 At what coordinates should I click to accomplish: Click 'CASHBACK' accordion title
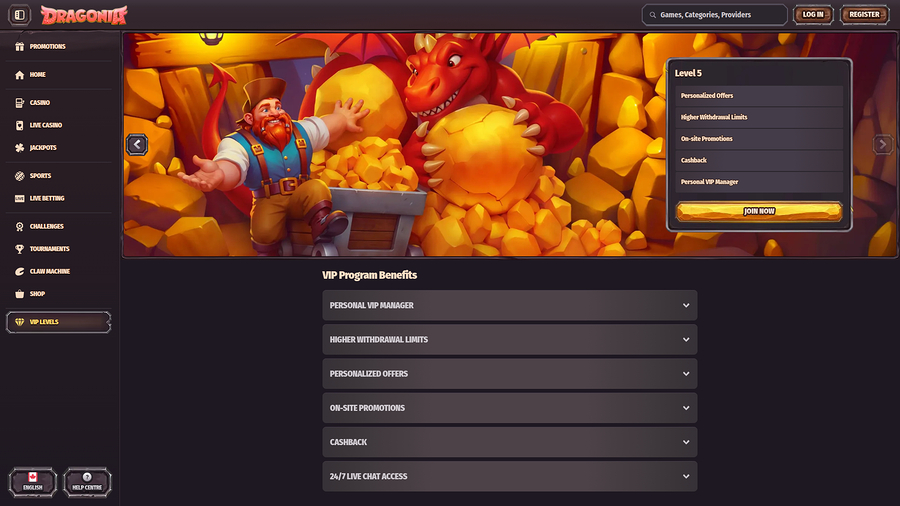tap(348, 442)
